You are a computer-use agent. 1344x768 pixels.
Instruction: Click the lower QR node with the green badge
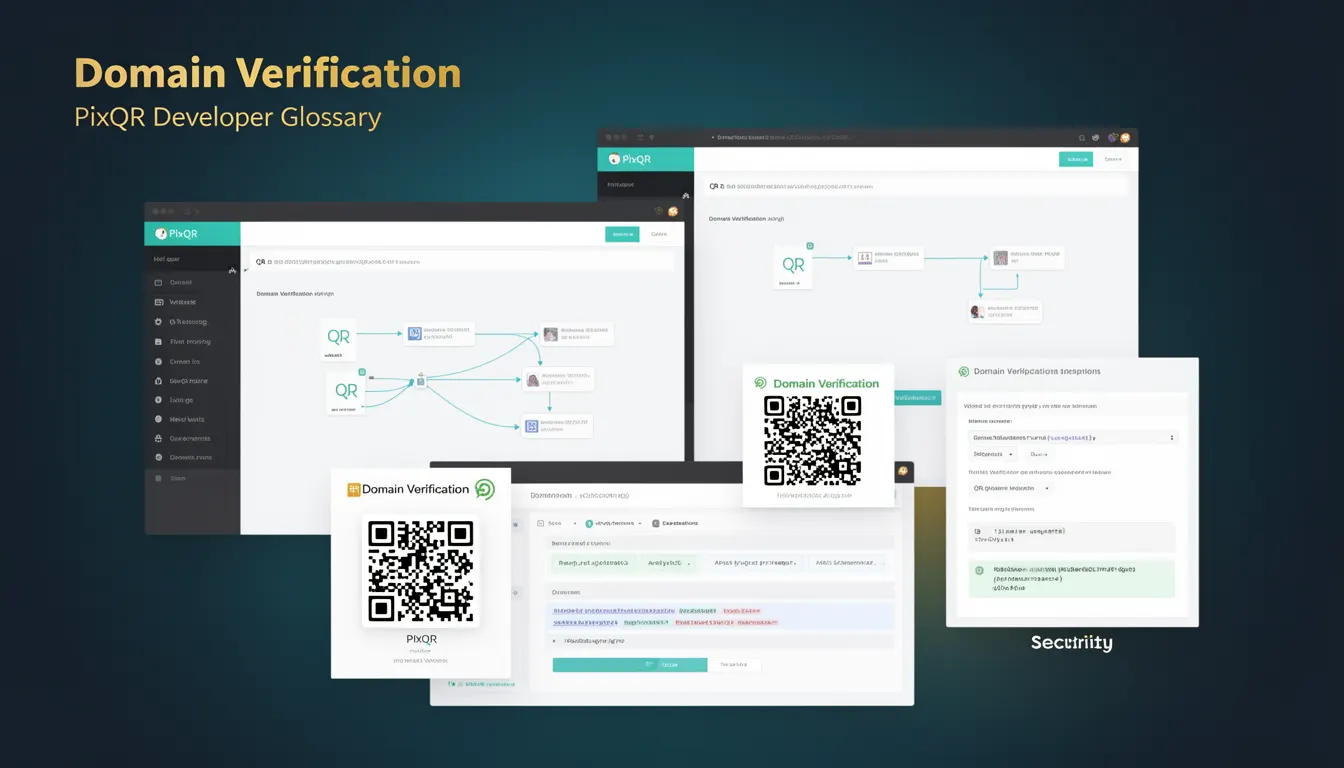345,391
